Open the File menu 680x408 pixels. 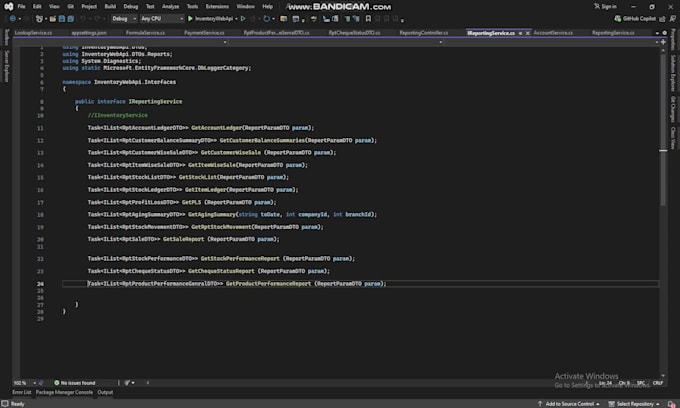pyautogui.click(x=21, y=7)
